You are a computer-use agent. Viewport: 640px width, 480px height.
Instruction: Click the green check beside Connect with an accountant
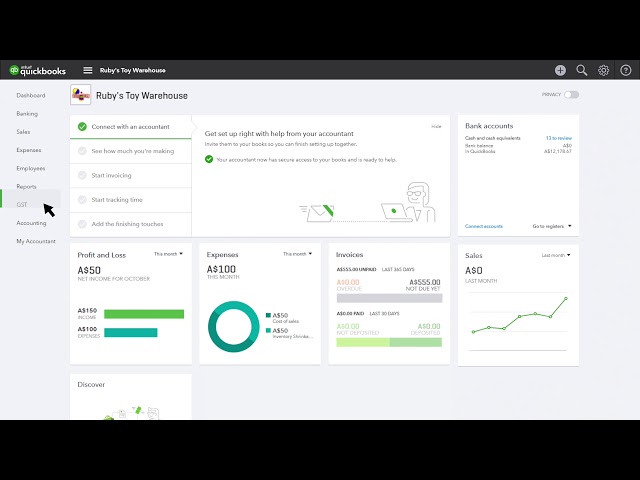pos(82,127)
